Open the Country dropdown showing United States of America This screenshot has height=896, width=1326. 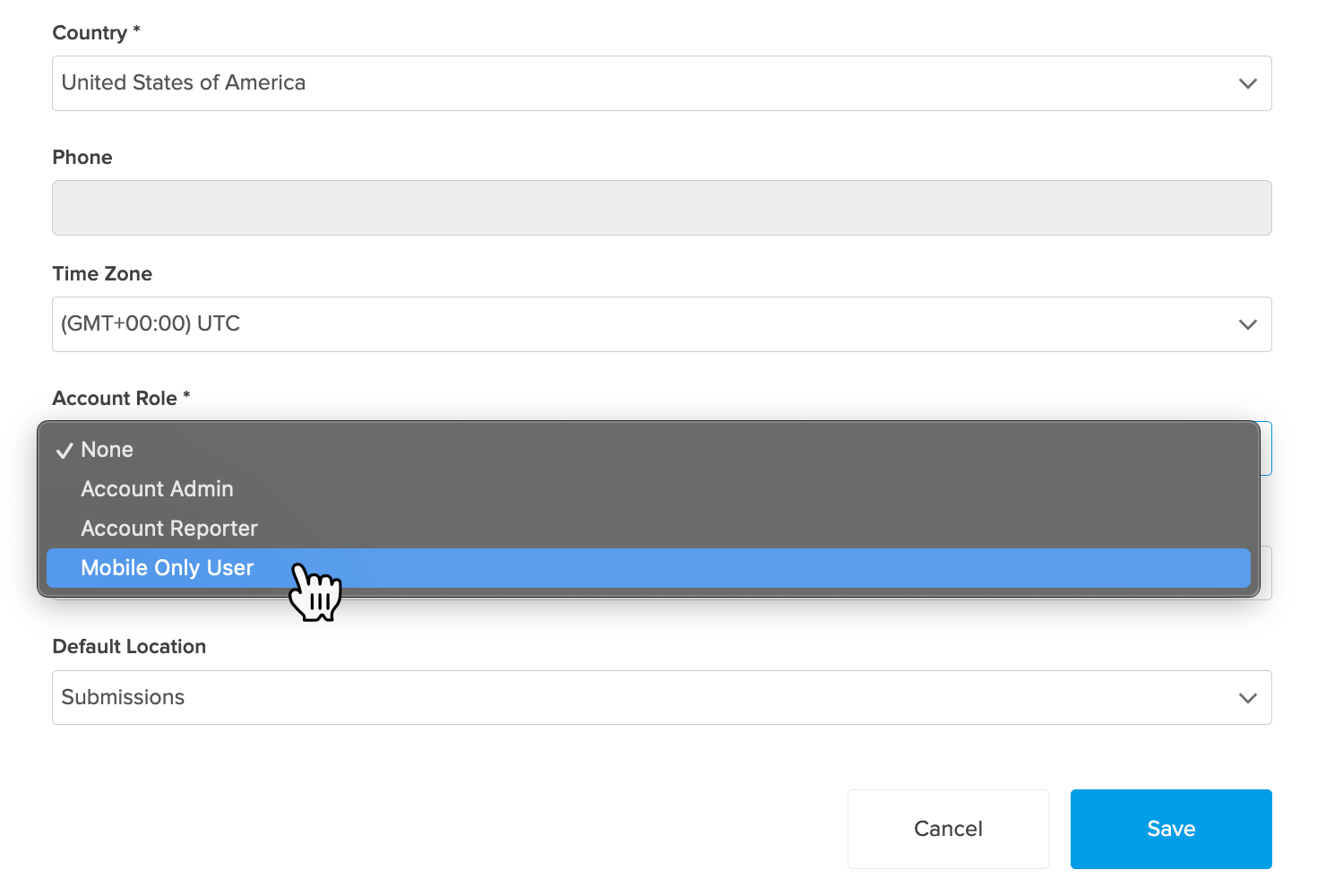click(661, 83)
